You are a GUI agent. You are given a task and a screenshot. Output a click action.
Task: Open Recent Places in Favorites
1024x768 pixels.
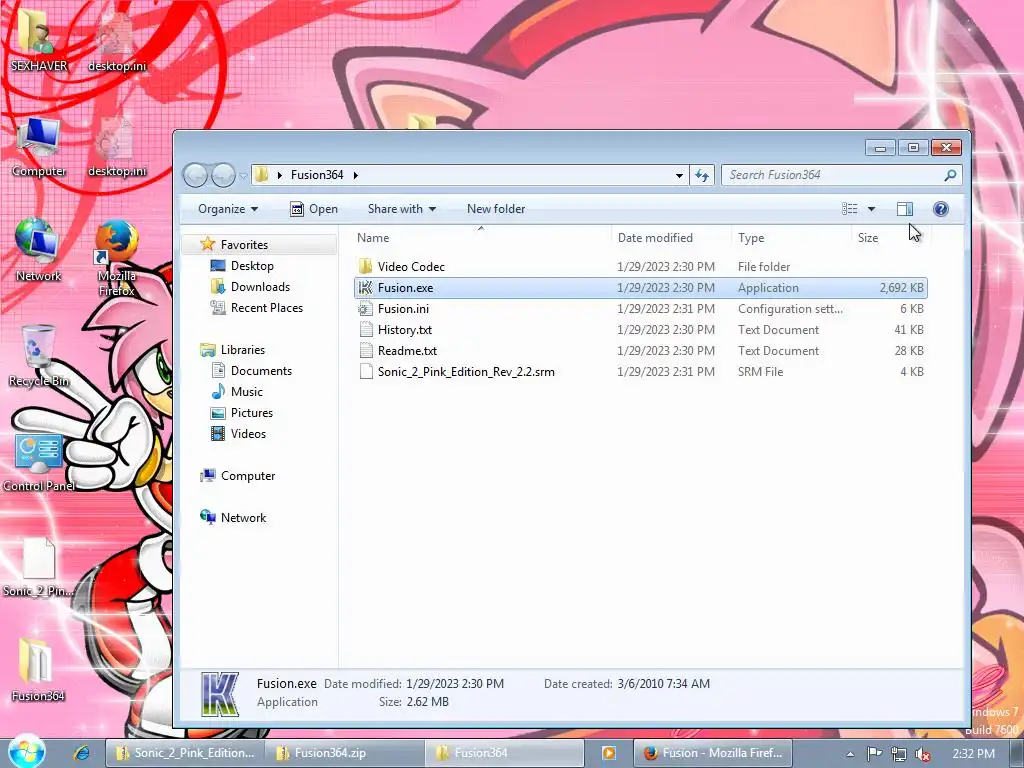pos(266,308)
